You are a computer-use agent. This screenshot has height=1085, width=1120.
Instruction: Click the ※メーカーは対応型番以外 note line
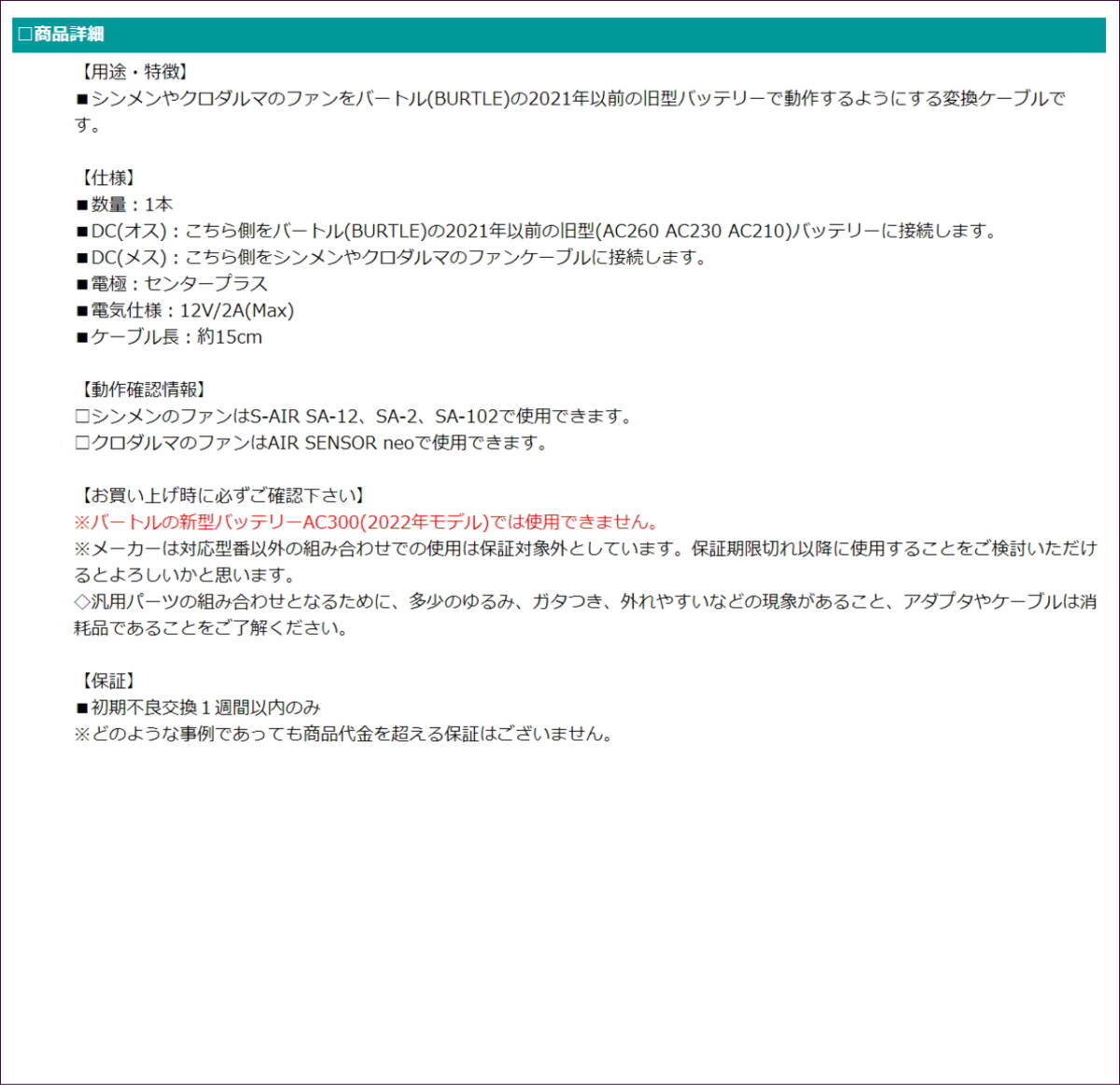(585, 549)
